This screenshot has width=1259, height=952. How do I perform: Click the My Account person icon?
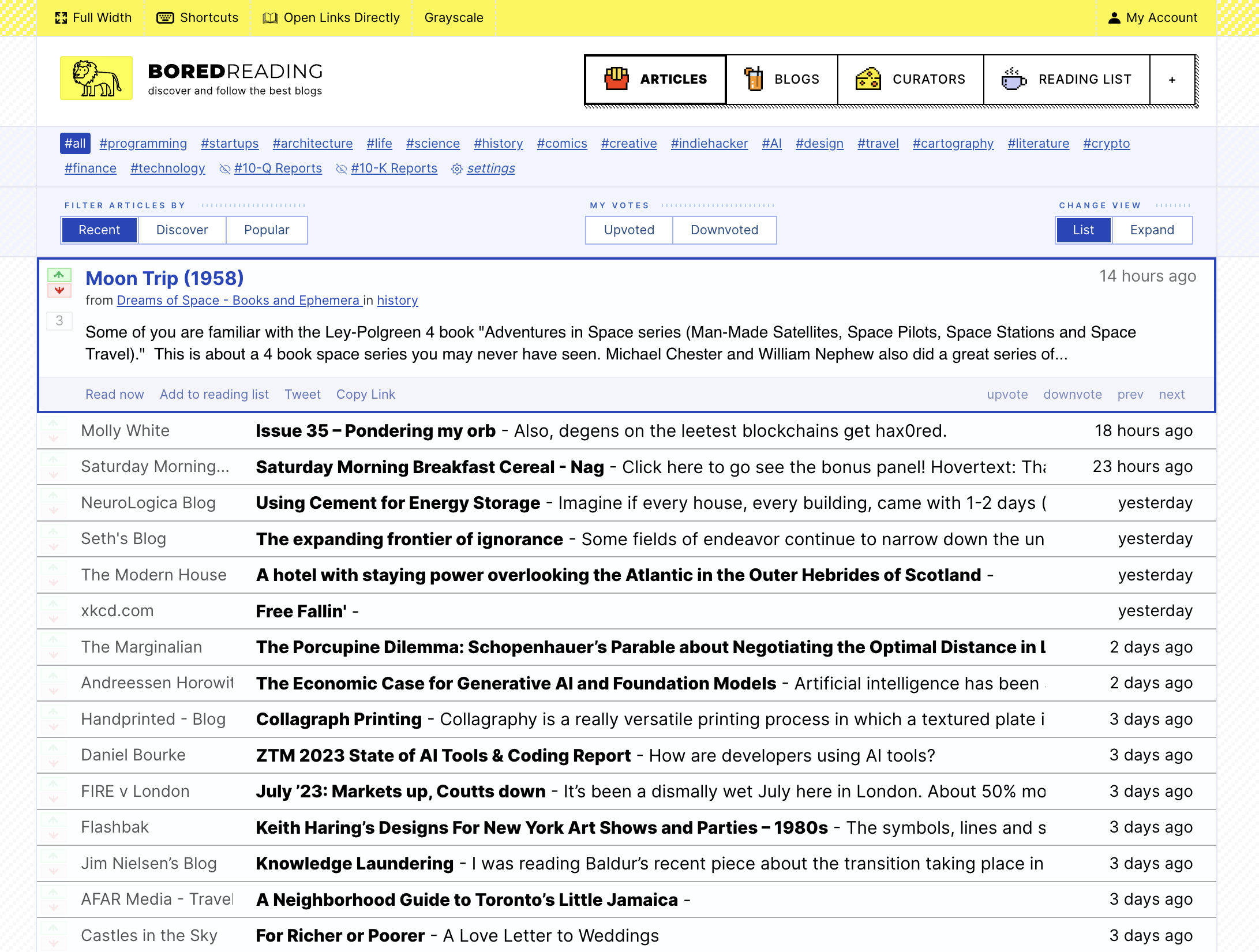pos(1114,18)
